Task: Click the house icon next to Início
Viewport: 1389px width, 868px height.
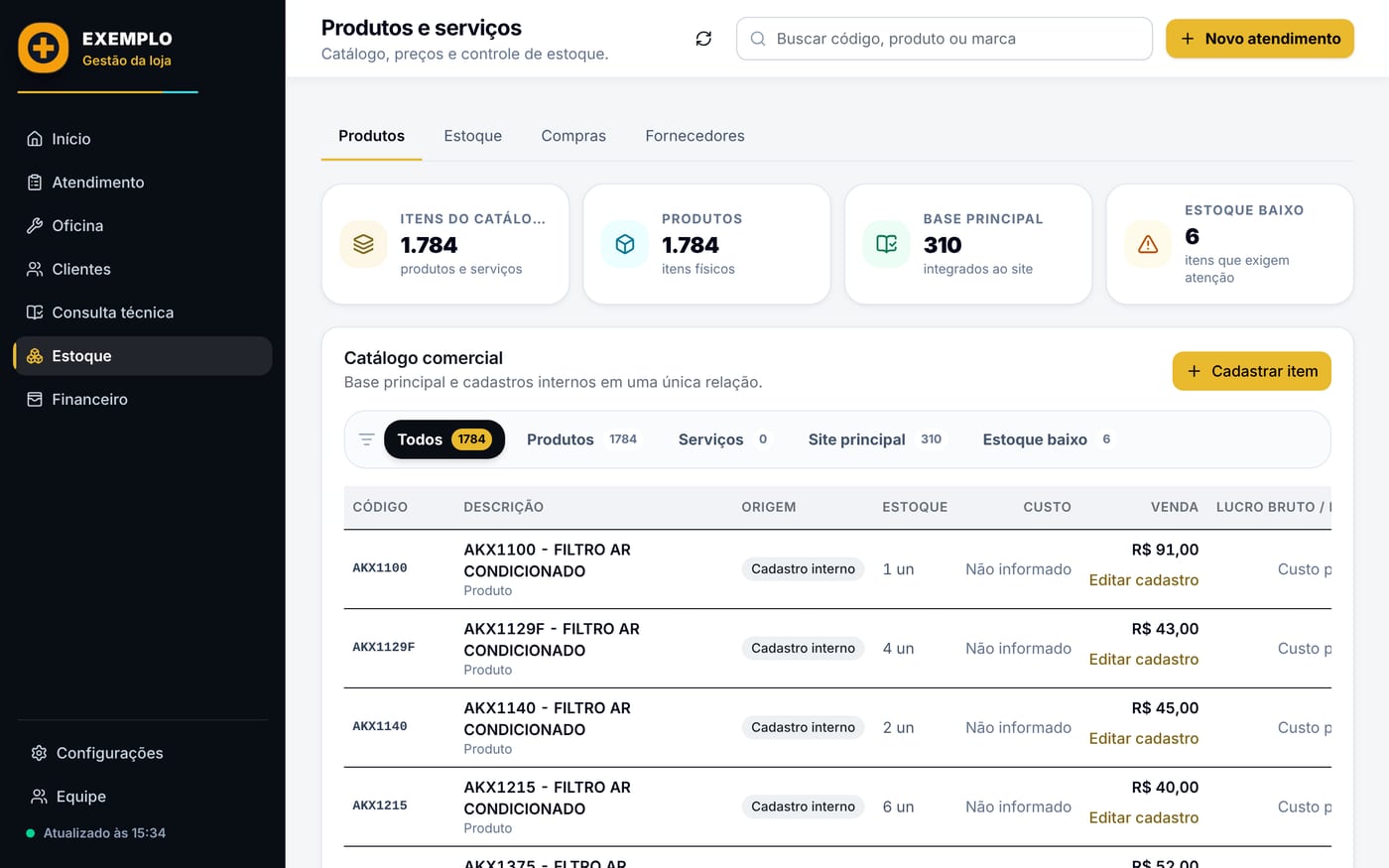Action: point(35,139)
